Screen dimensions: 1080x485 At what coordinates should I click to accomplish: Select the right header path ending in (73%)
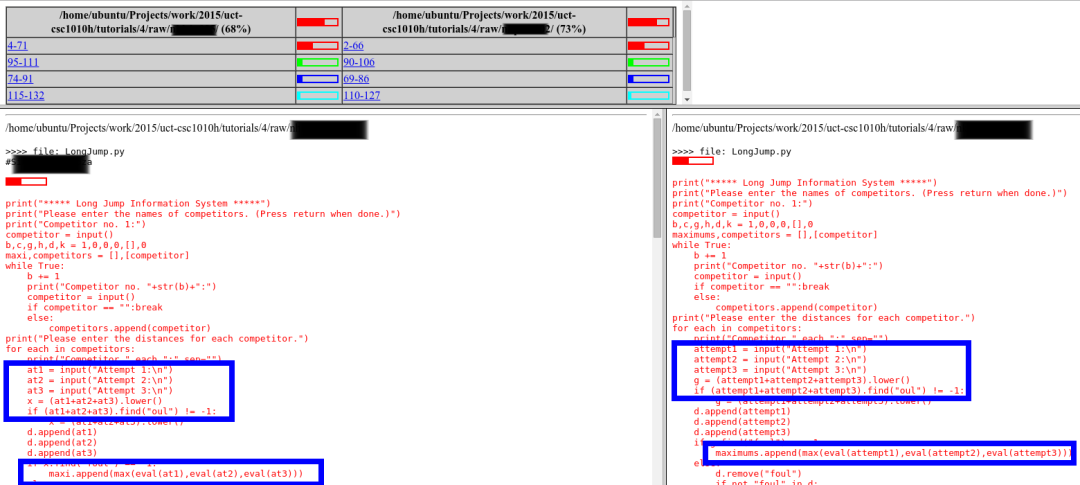point(484,22)
